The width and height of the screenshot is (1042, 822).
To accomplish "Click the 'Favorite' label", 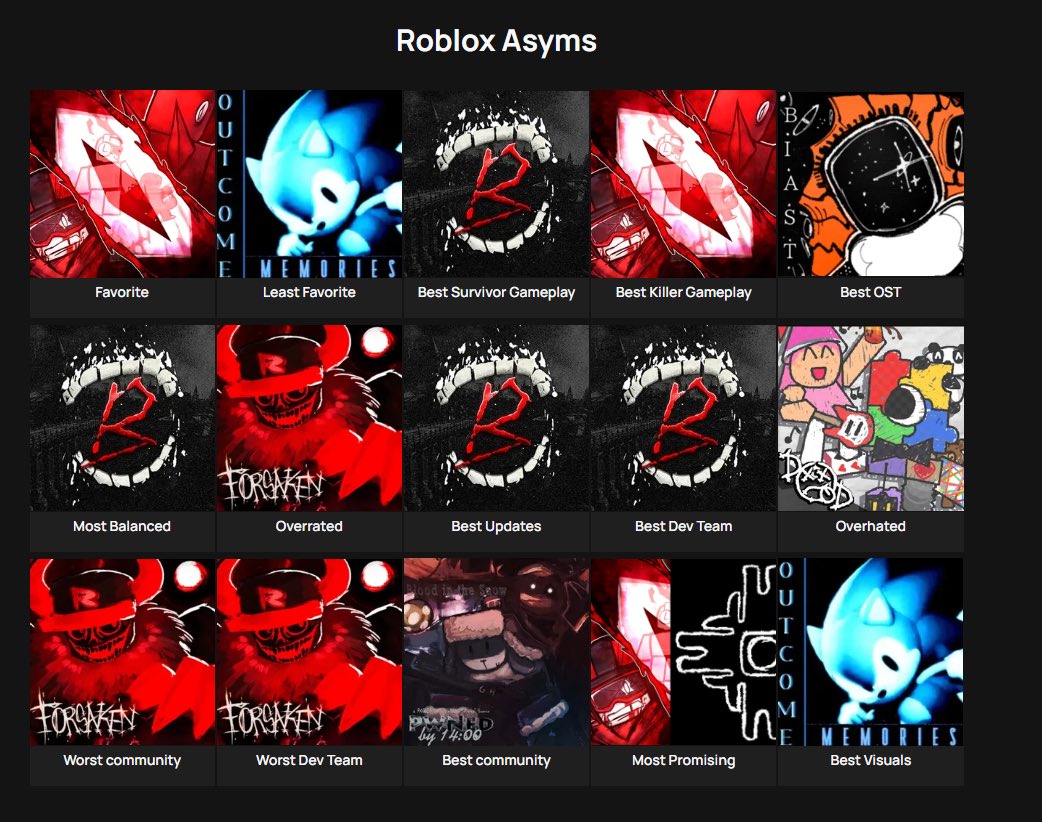I will tap(122, 292).
